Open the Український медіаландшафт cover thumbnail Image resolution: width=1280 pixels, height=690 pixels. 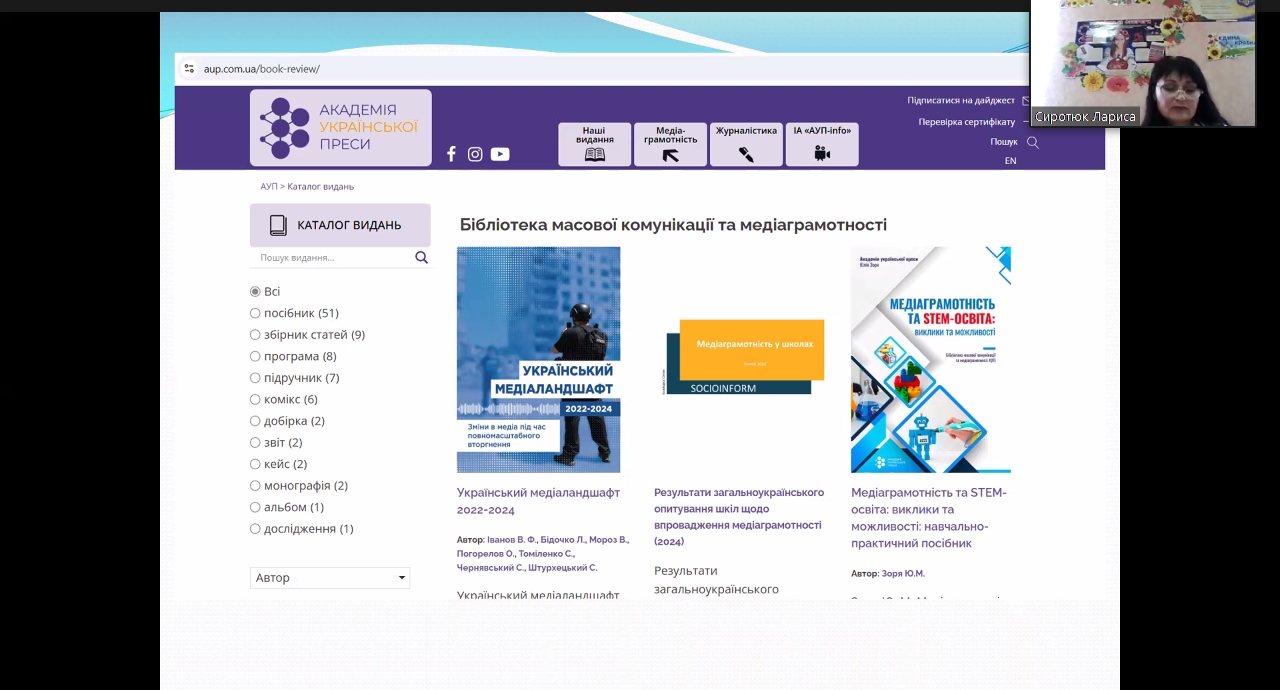coord(538,360)
